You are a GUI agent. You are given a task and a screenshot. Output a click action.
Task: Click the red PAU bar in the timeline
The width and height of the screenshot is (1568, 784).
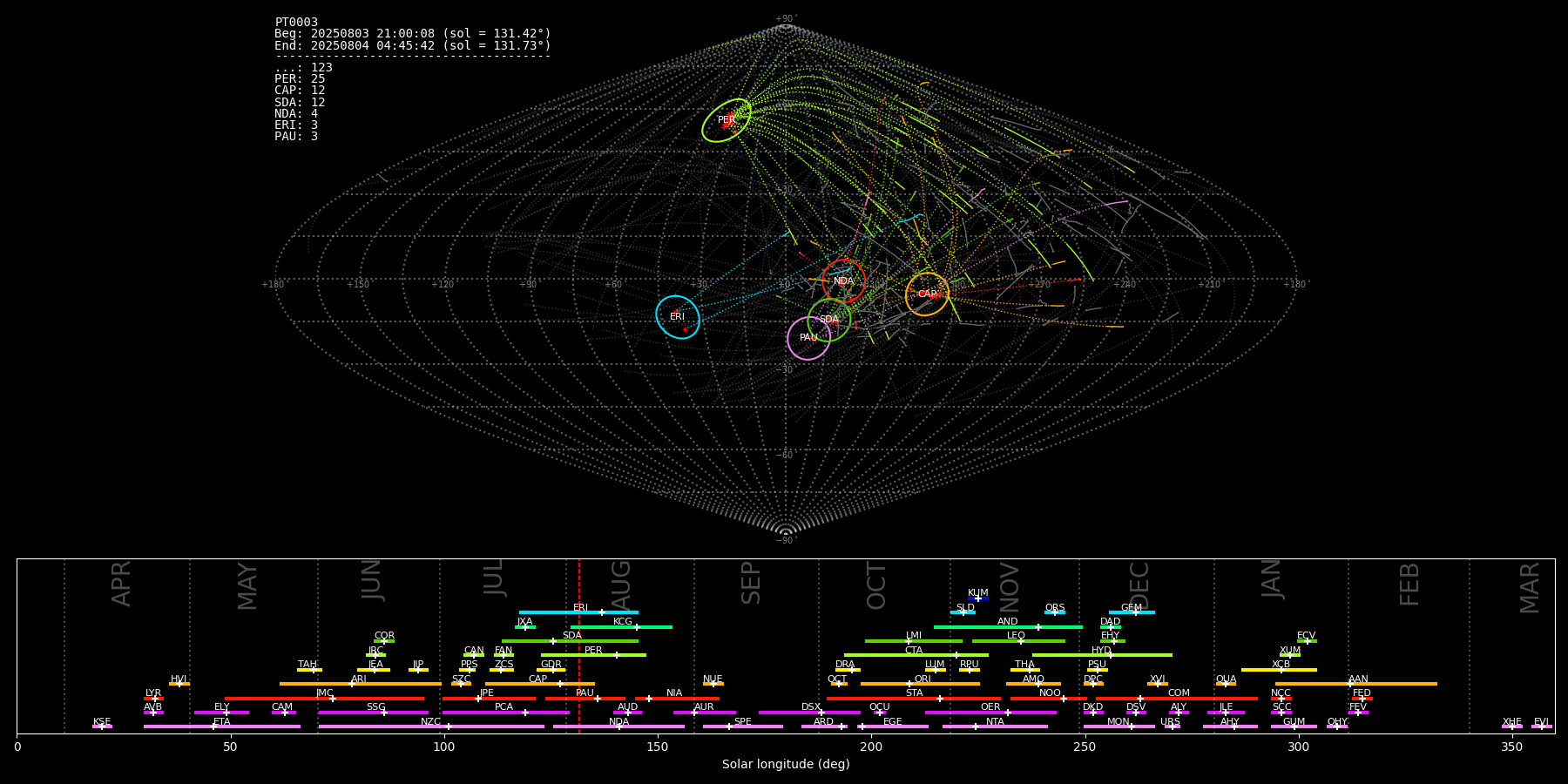point(585,699)
